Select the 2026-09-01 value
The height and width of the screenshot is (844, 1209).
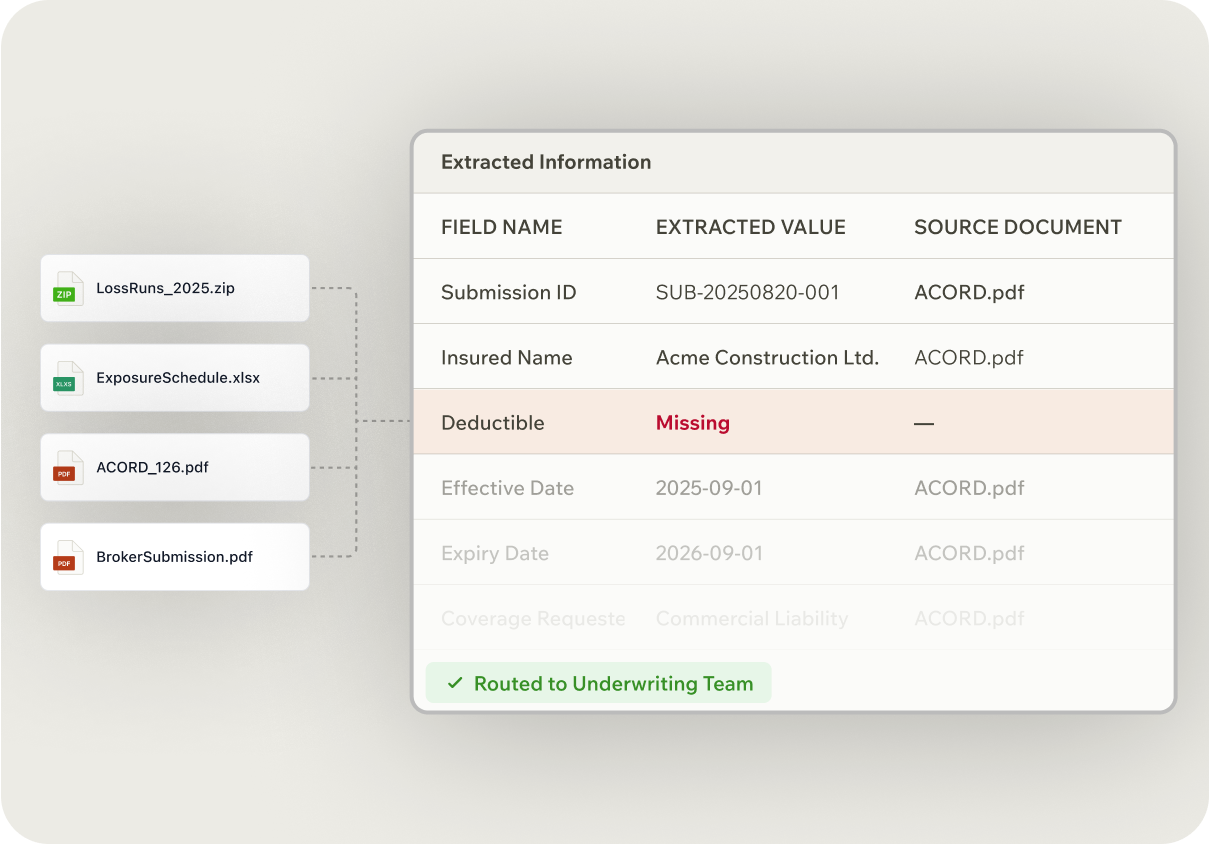(x=709, y=554)
